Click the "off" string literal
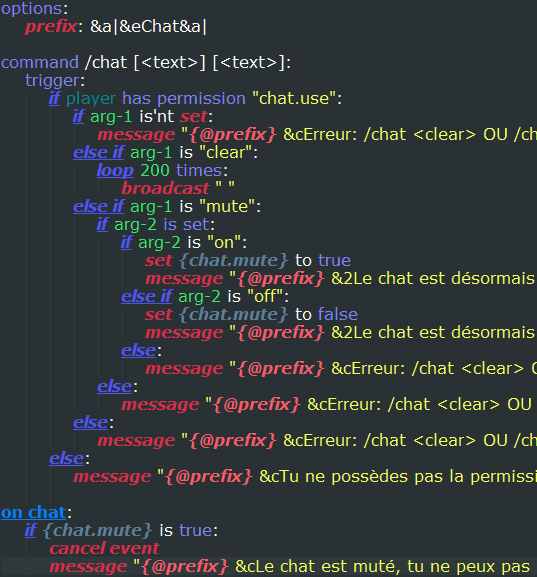Image resolution: width=537 pixels, height=577 pixels. coord(265,297)
